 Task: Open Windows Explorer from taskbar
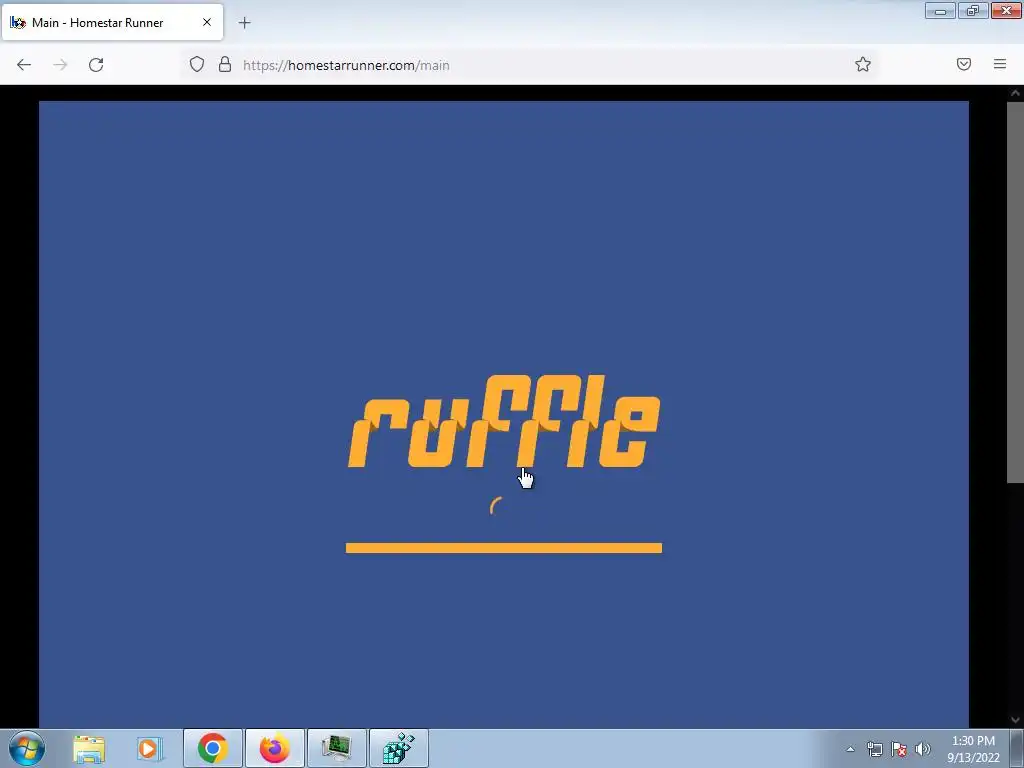click(x=89, y=748)
